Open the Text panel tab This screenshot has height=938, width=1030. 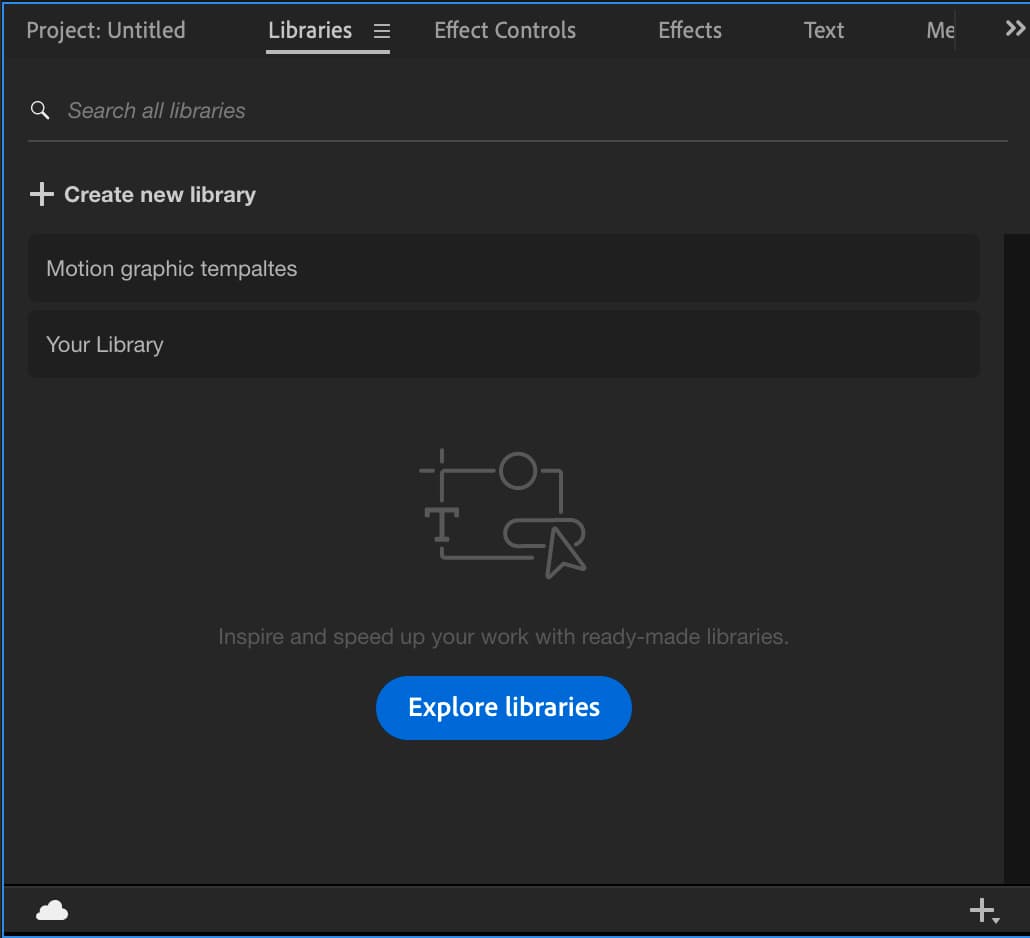823,30
